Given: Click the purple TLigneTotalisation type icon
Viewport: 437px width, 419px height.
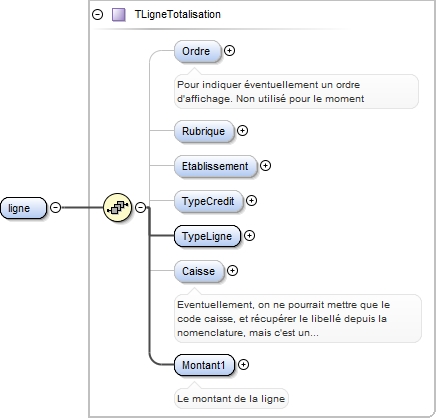Looking at the screenshot, I should pos(119,15).
